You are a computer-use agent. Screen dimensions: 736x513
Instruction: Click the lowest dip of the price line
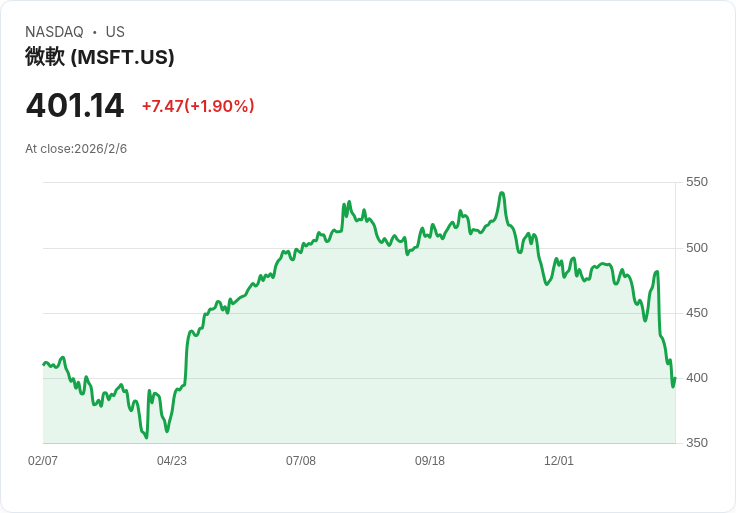(x=146, y=437)
